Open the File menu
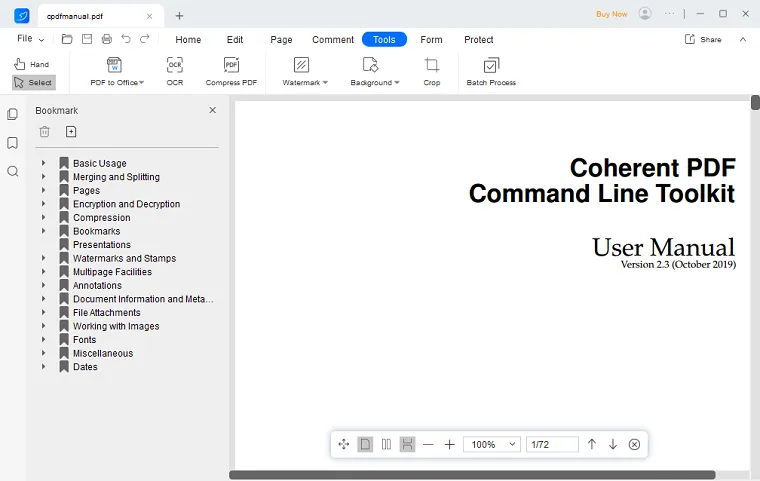 30,39
